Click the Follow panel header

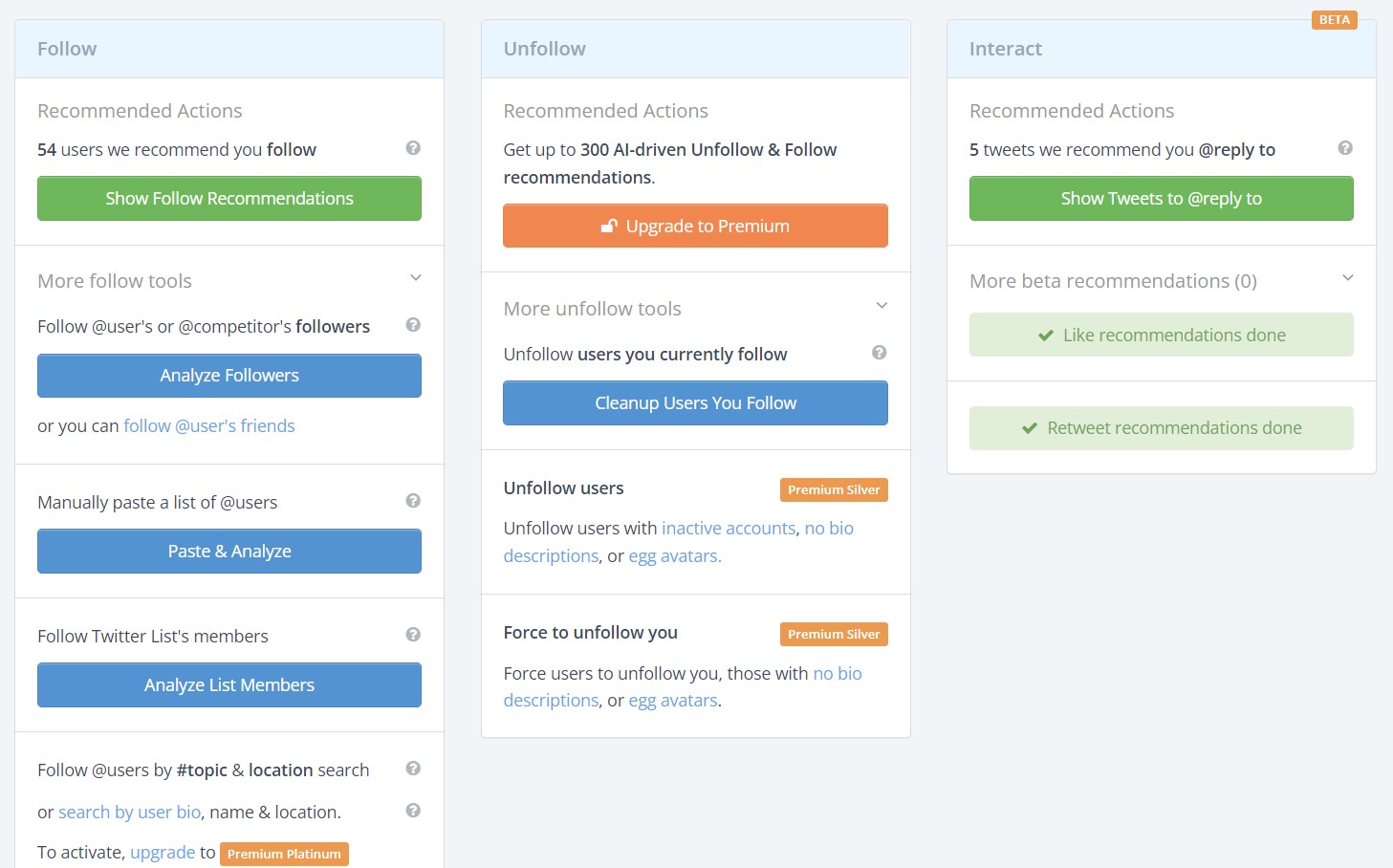tap(229, 49)
